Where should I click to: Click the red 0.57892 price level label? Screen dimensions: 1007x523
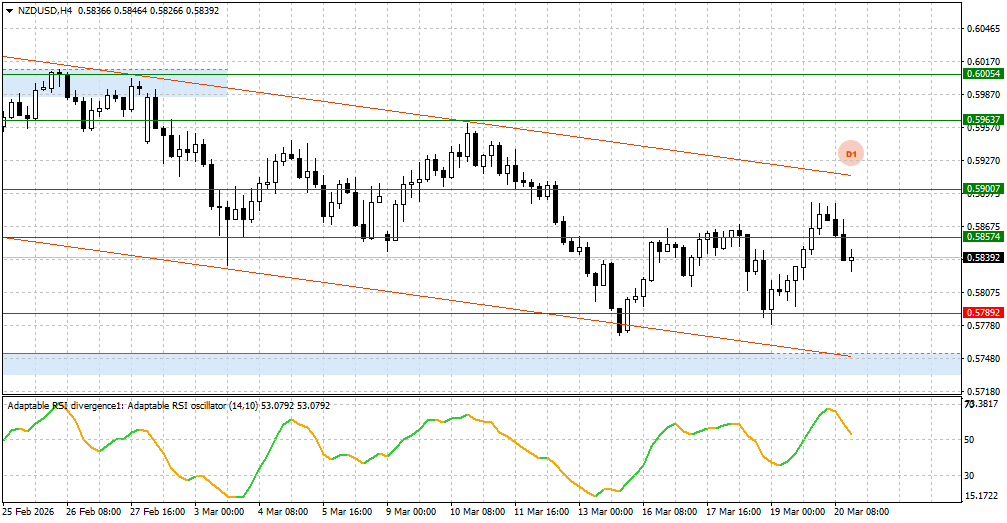click(x=983, y=313)
